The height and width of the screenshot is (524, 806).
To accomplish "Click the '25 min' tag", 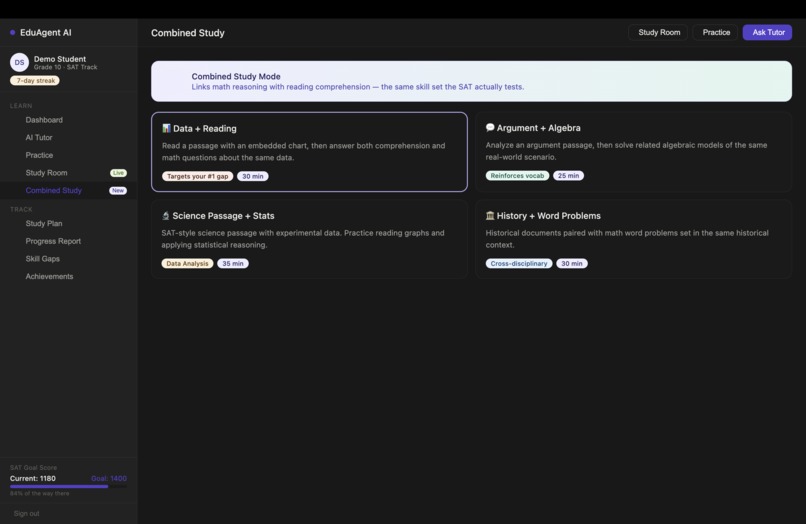I will (x=568, y=175).
